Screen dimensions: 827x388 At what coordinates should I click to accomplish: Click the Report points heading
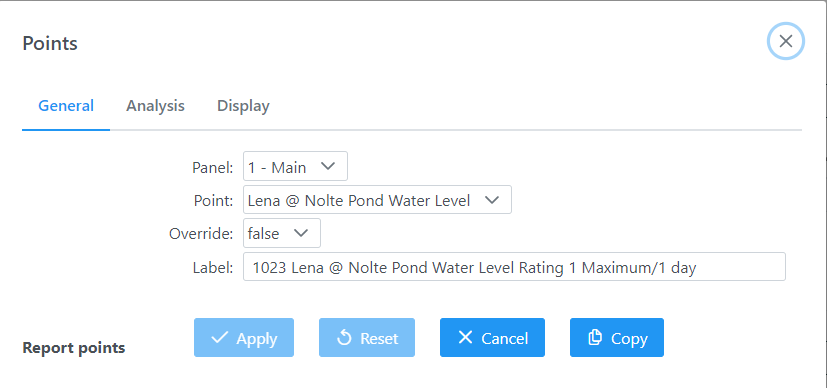[x=74, y=348]
